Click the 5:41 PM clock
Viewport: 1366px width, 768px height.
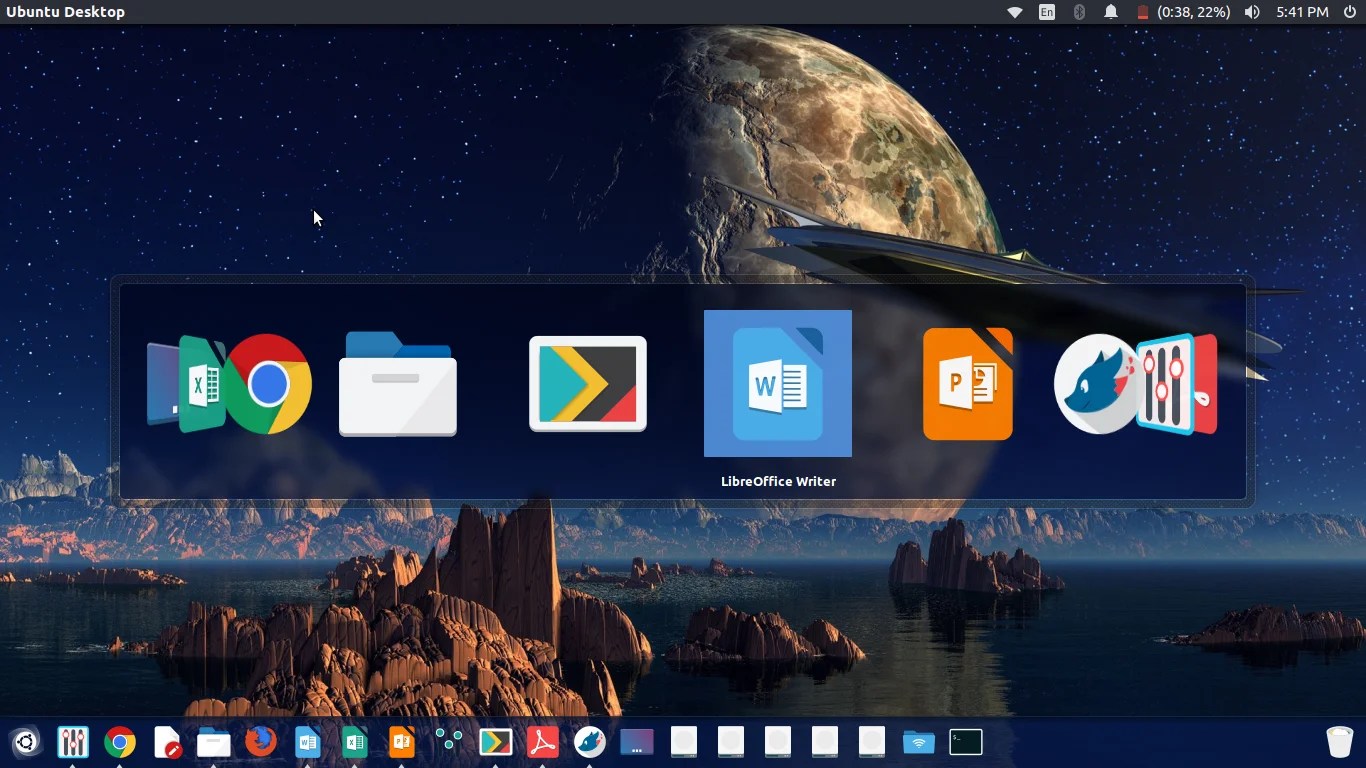[1302, 12]
